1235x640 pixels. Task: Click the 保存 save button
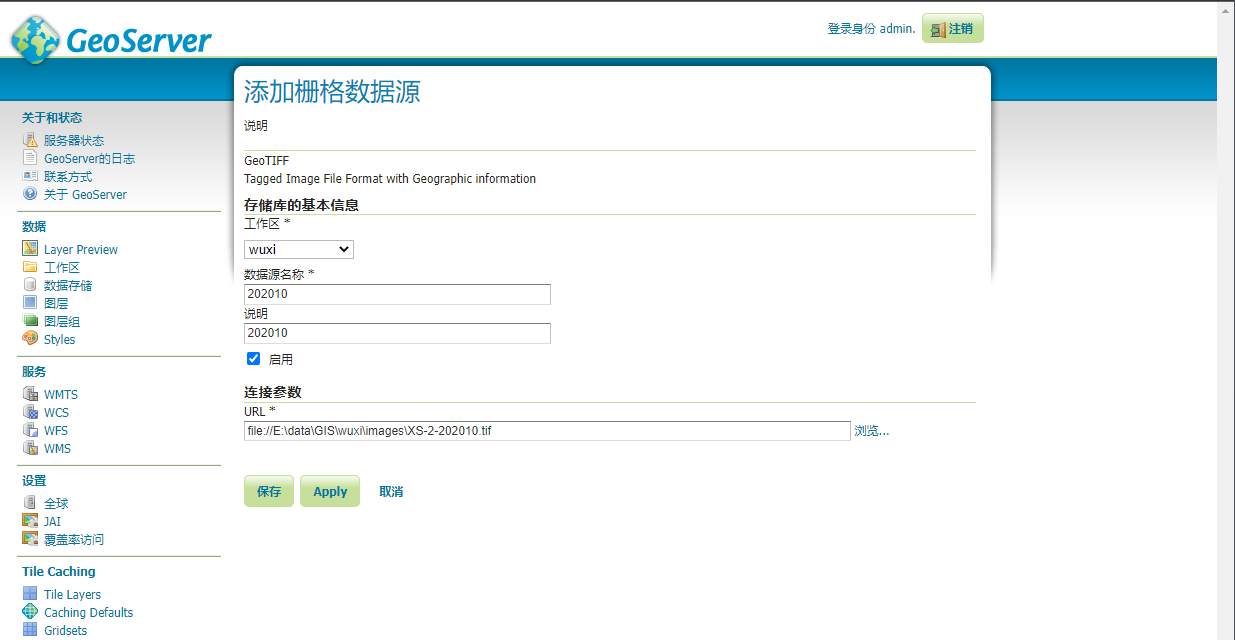click(269, 491)
